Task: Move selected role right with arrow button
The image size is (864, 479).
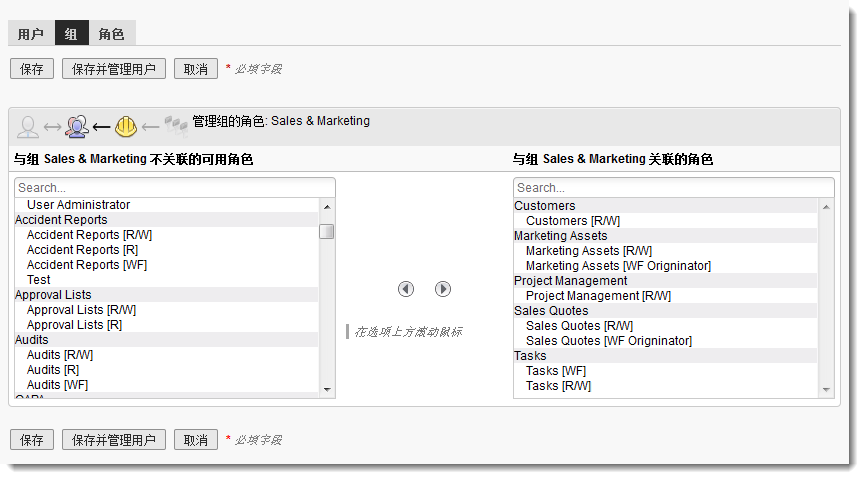Action: [442, 289]
